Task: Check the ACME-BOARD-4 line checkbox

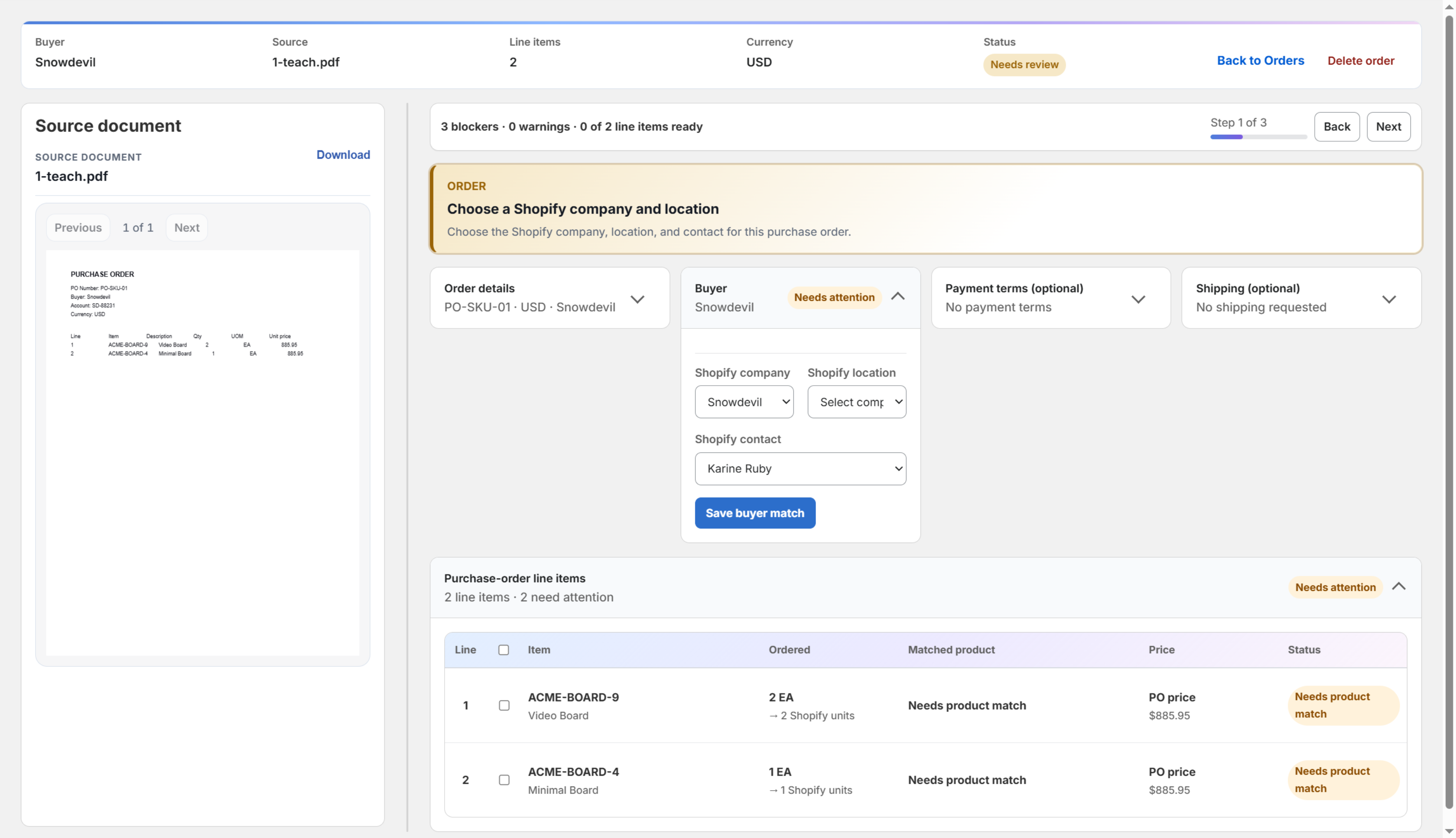Action: coord(504,780)
